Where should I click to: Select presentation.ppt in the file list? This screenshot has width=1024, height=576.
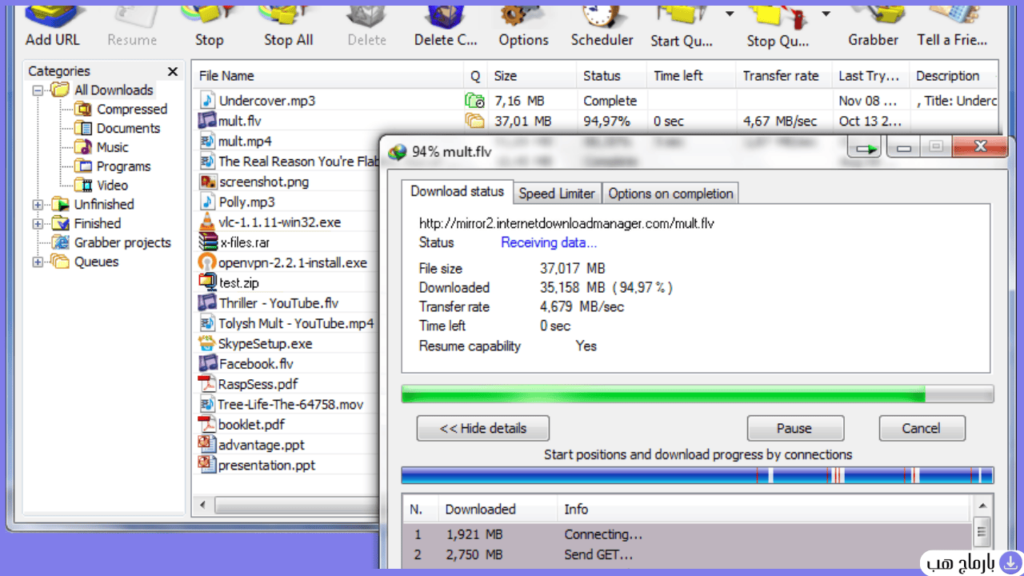[266, 465]
